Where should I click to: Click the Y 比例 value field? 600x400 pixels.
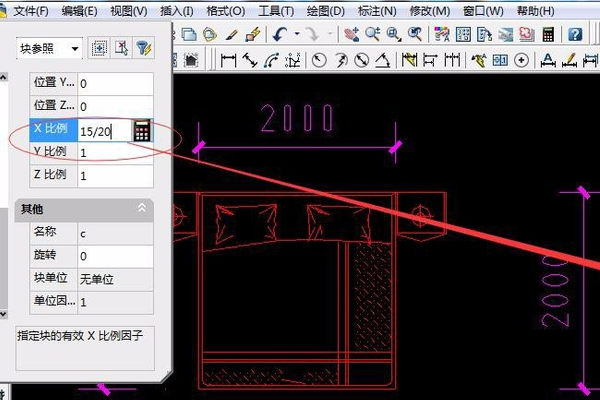(115, 153)
